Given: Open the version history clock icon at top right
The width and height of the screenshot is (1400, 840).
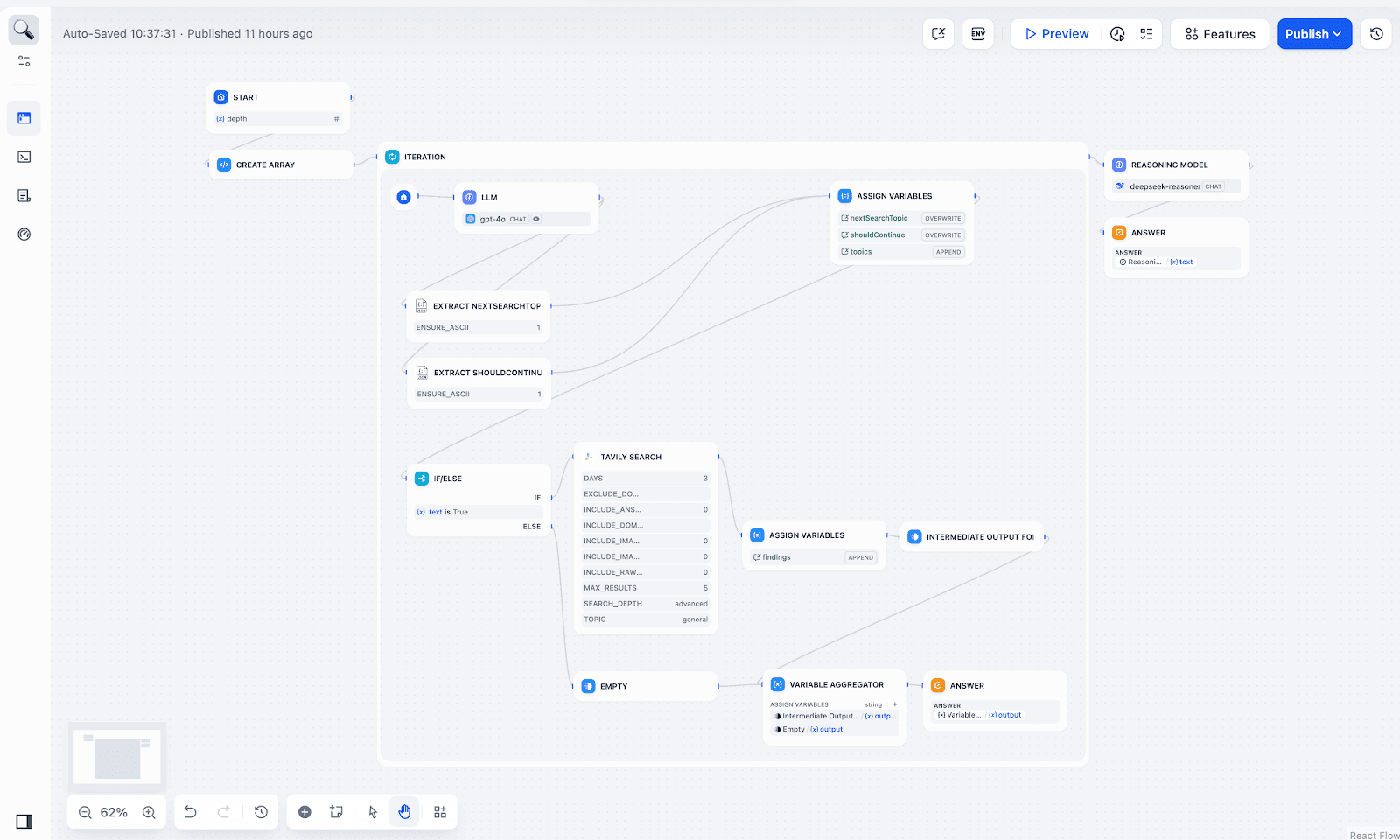Looking at the screenshot, I should [1376, 34].
